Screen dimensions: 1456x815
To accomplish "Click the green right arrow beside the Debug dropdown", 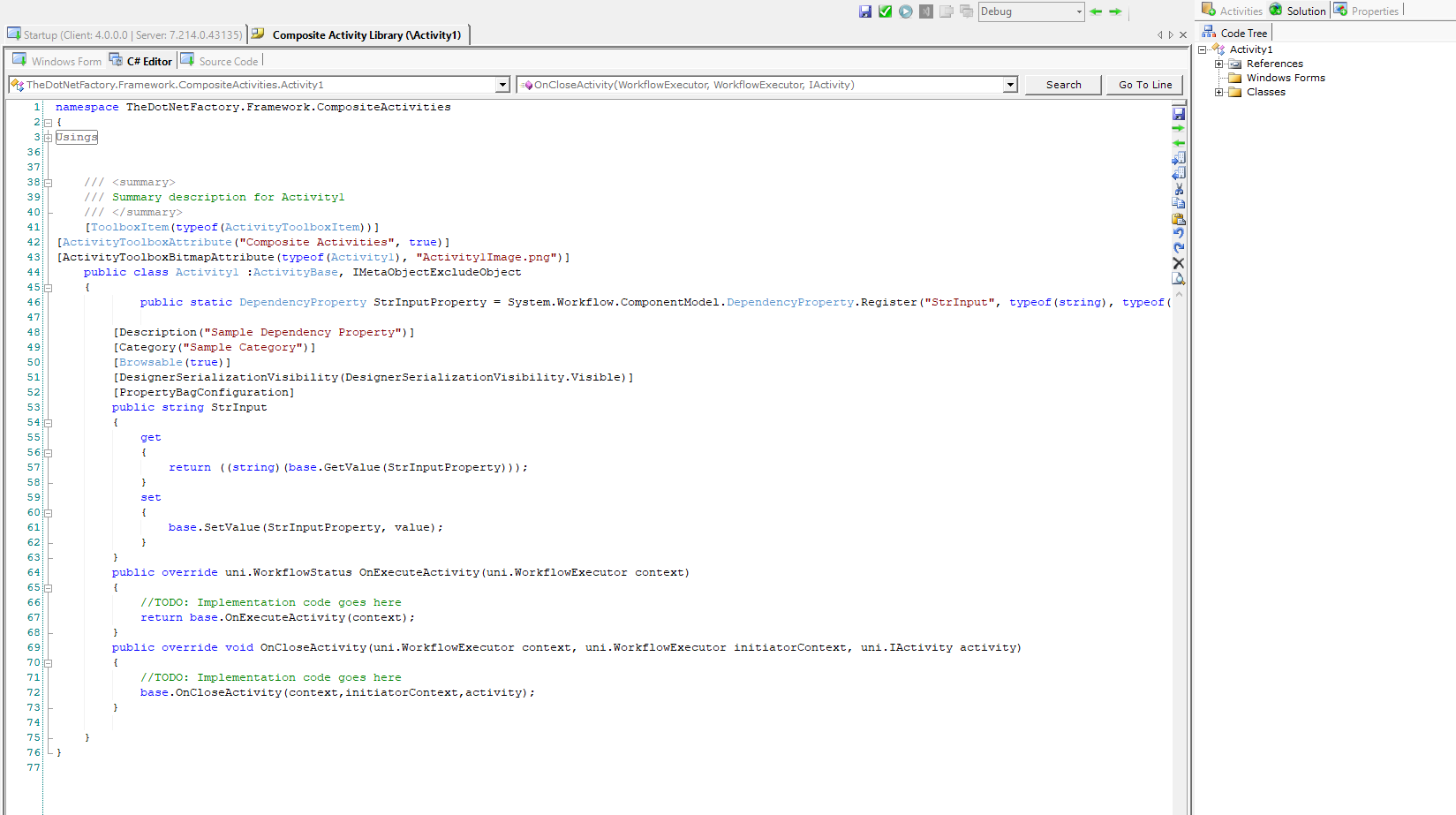I will point(1115,11).
